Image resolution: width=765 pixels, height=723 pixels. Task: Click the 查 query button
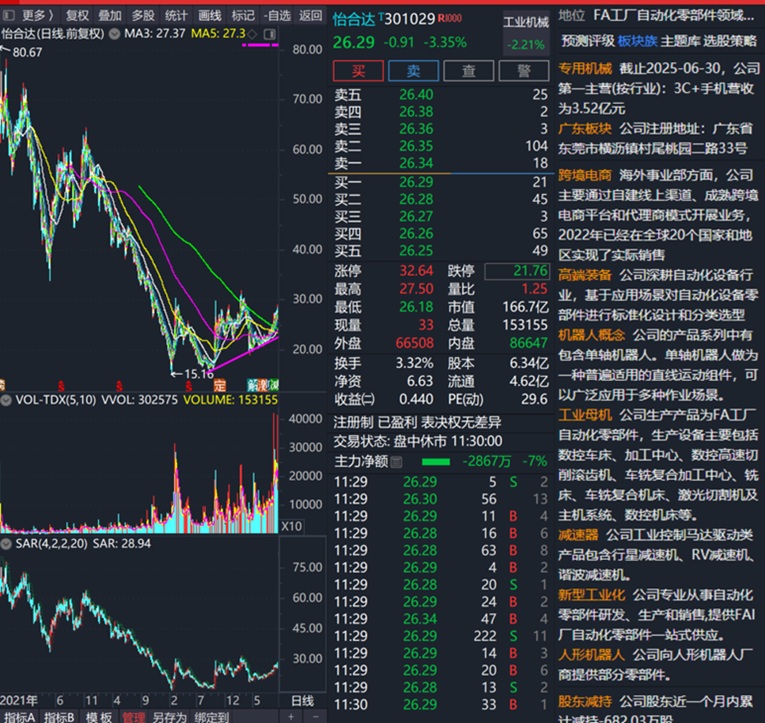(x=468, y=71)
